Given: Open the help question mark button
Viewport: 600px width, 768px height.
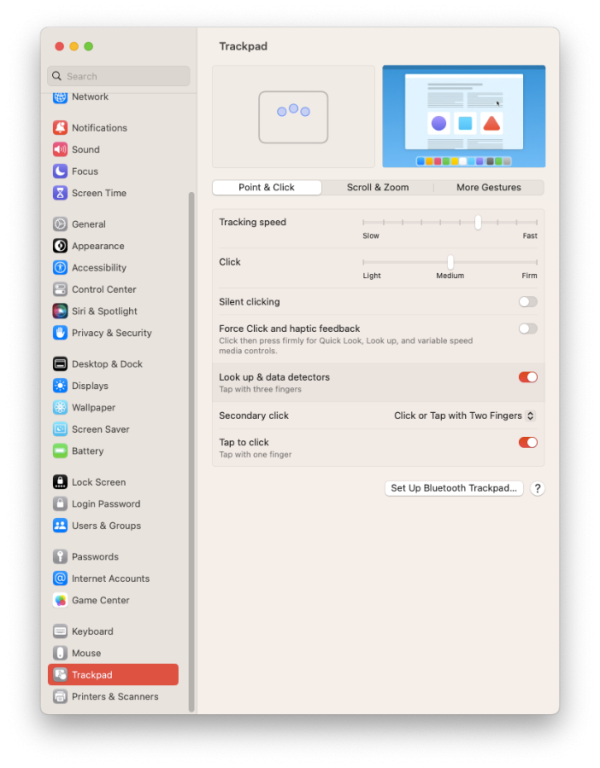Looking at the screenshot, I should 537,489.
